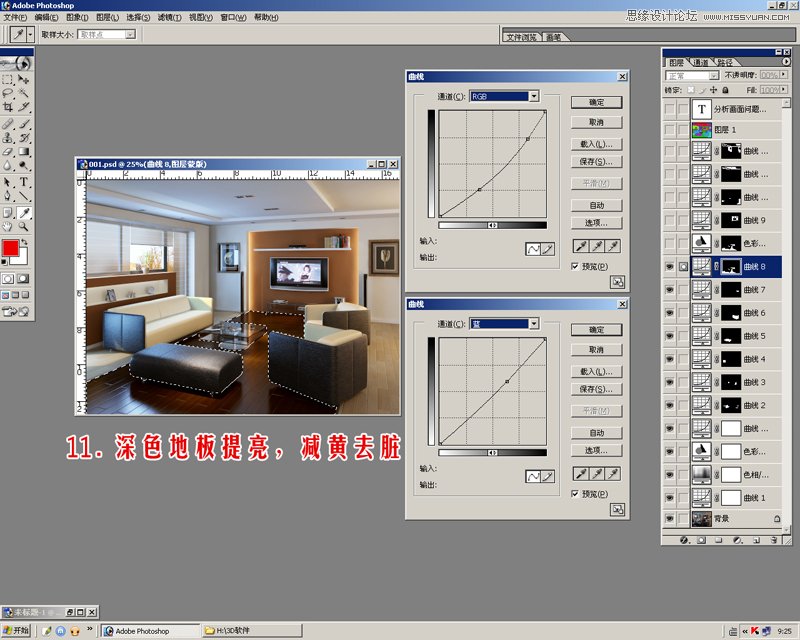The image size is (800, 640).
Task: Show the 图层 1 layer visibility box
Action: [x=669, y=130]
